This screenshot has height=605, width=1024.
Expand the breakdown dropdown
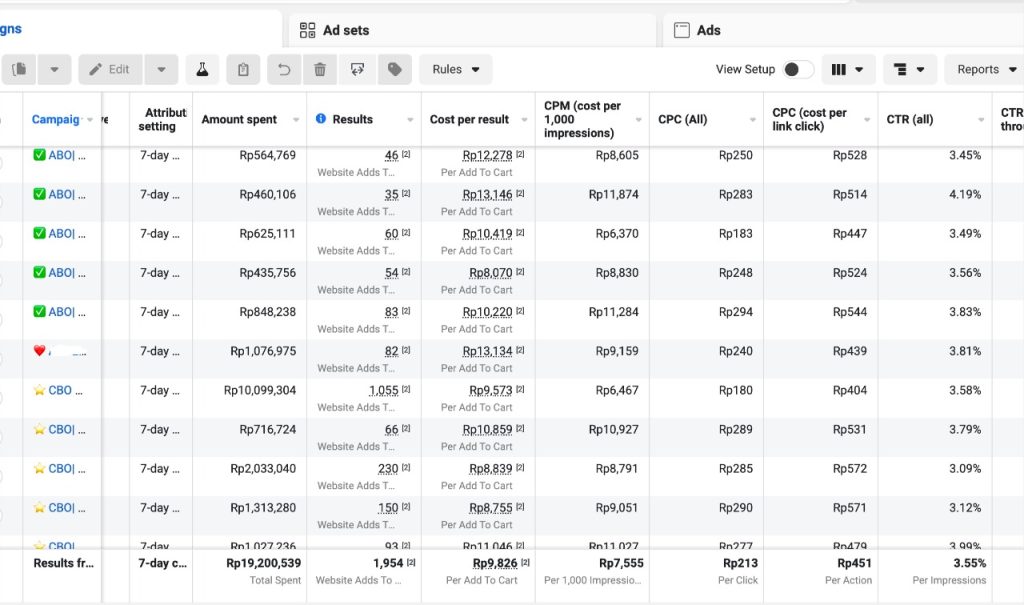909,69
